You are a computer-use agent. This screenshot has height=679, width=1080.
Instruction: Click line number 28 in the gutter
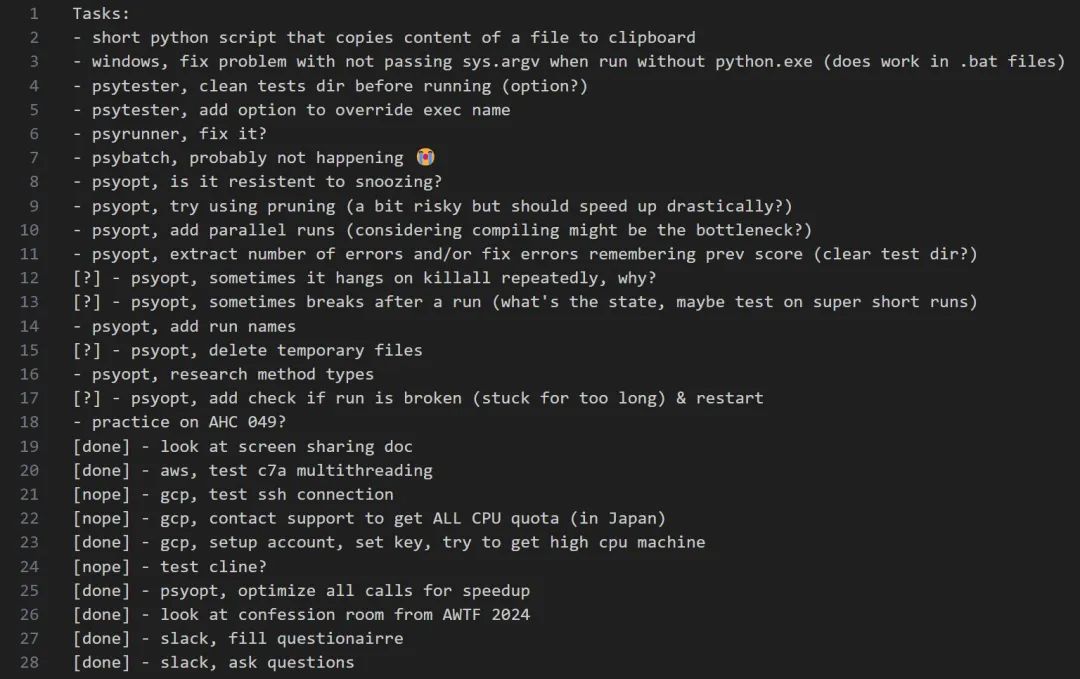(x=29, y=662)
